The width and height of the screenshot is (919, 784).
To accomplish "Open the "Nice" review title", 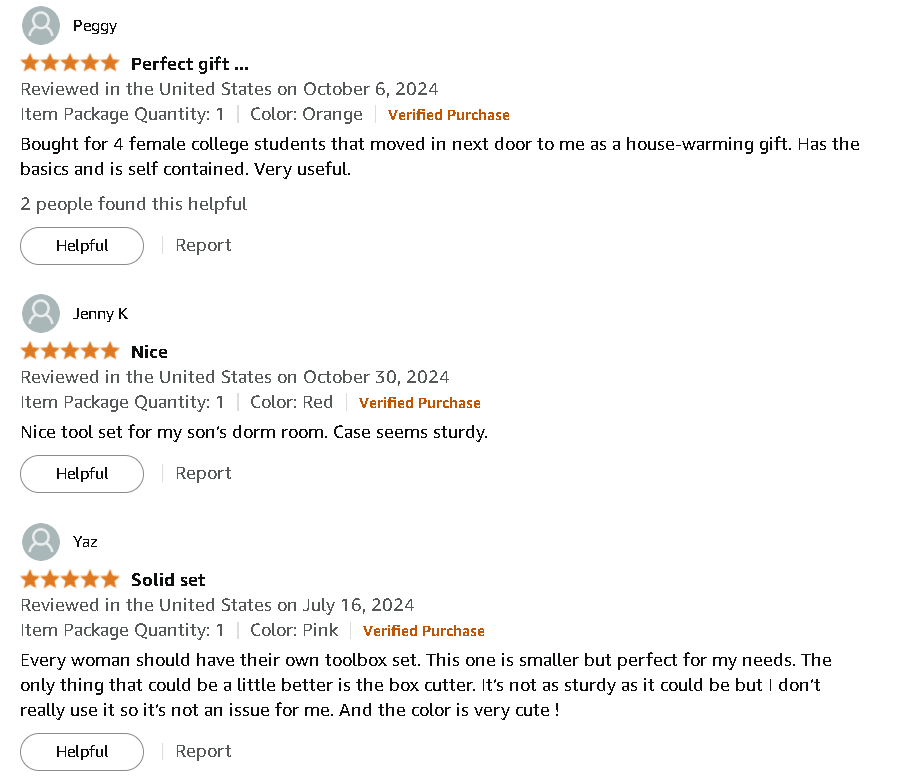I will (x=149, y=351).
